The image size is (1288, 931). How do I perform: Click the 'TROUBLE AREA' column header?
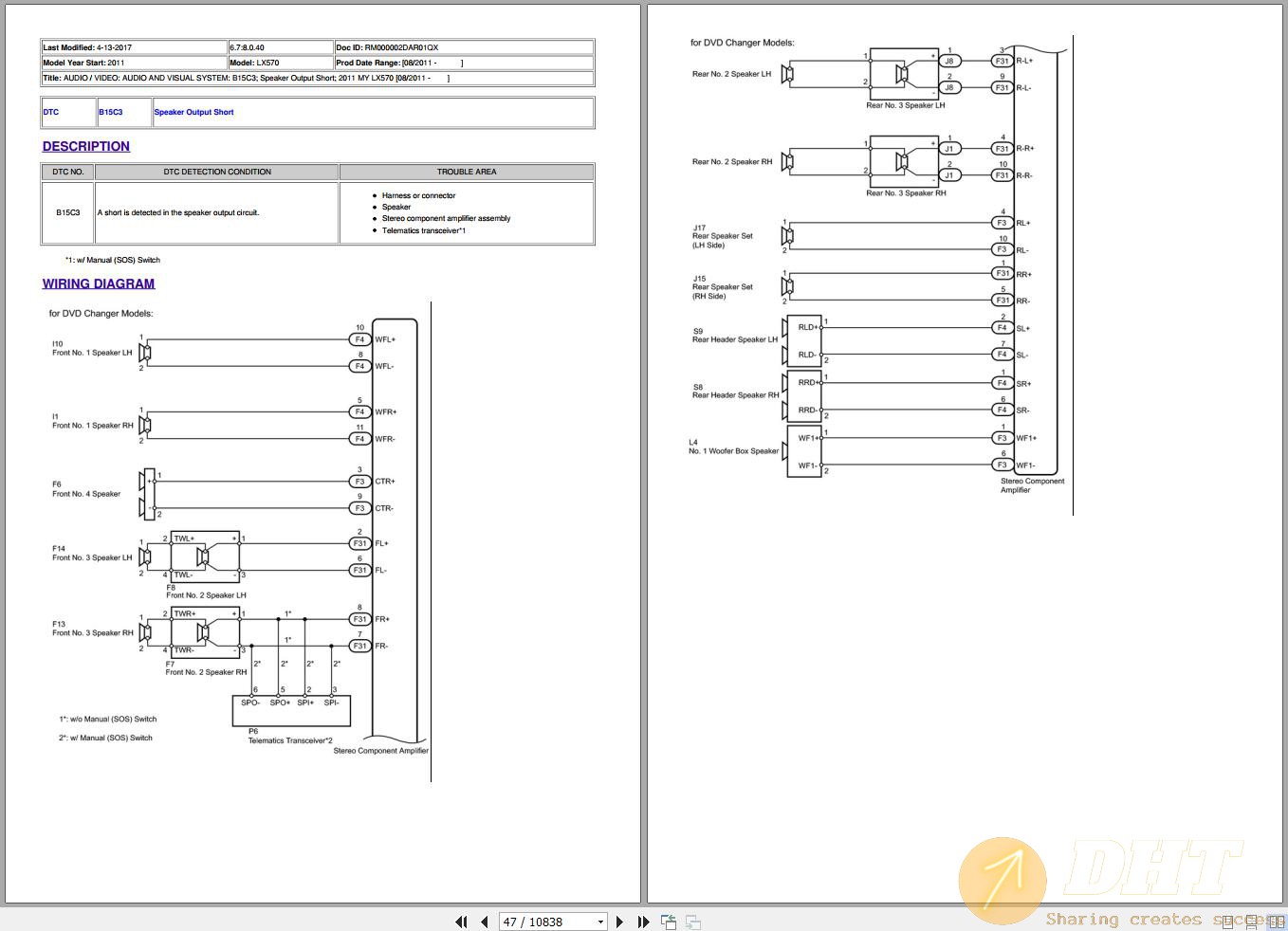pyautogui.click(x=467, y=172)
